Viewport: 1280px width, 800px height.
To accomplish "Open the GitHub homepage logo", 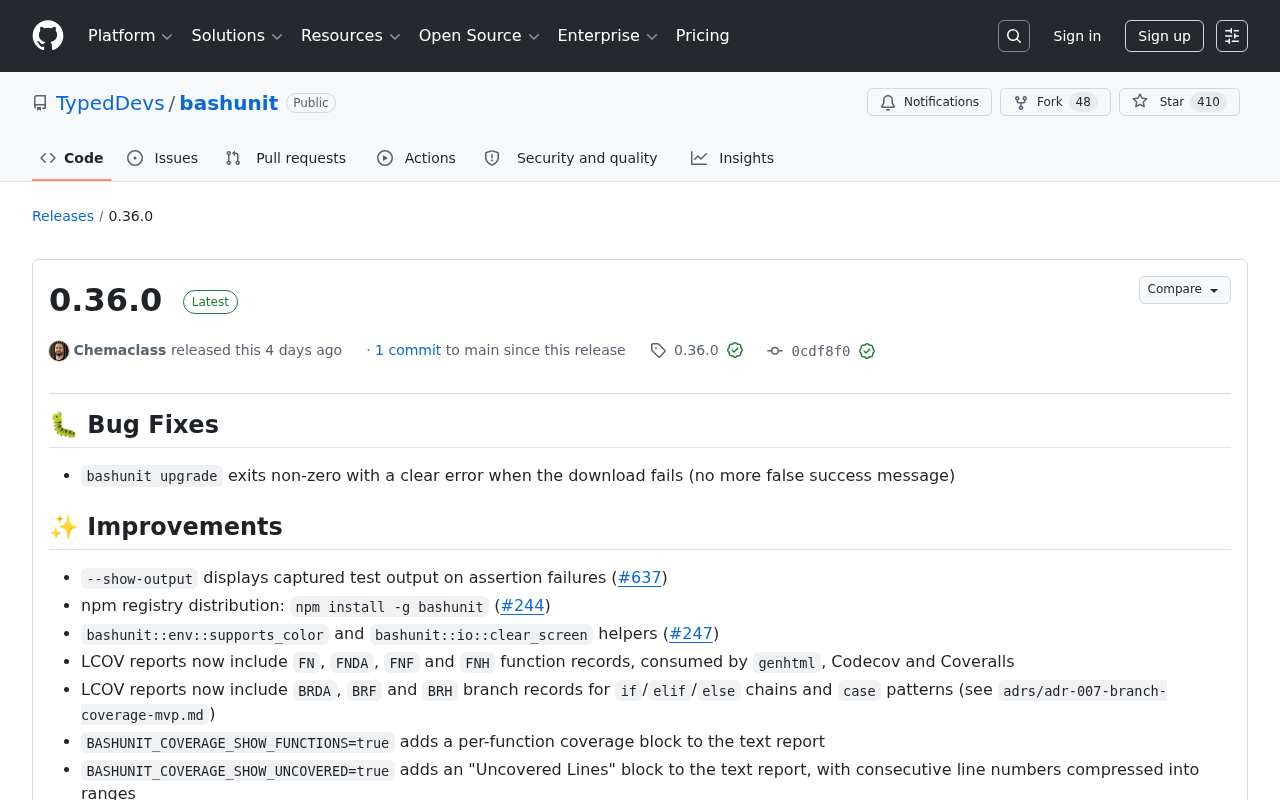I will tap(48, 36).
